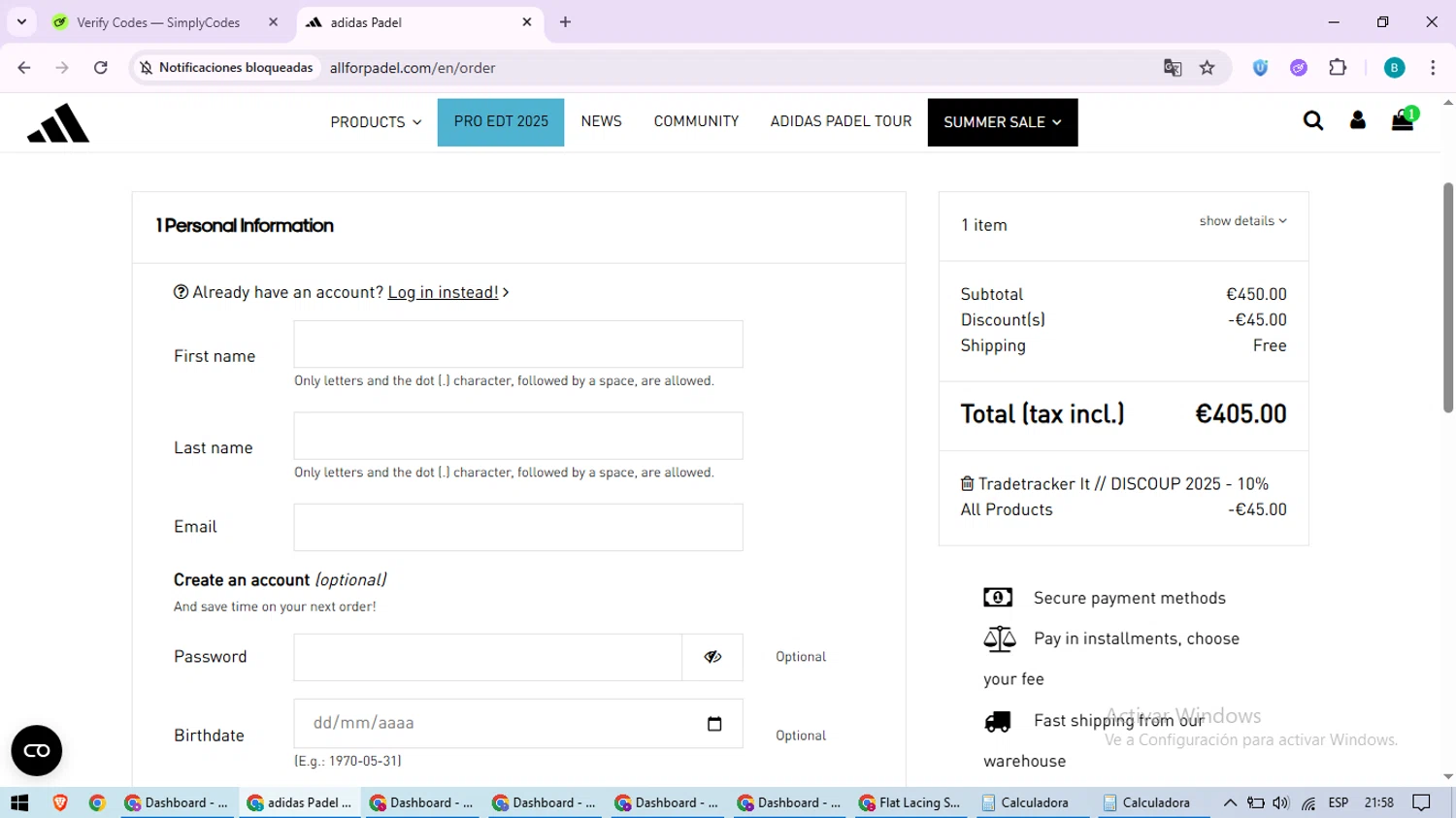The height and width of the screenshot is (818, 1456).
Task: Open the tab search dropdown arrow
Action: tap(21, 21)
